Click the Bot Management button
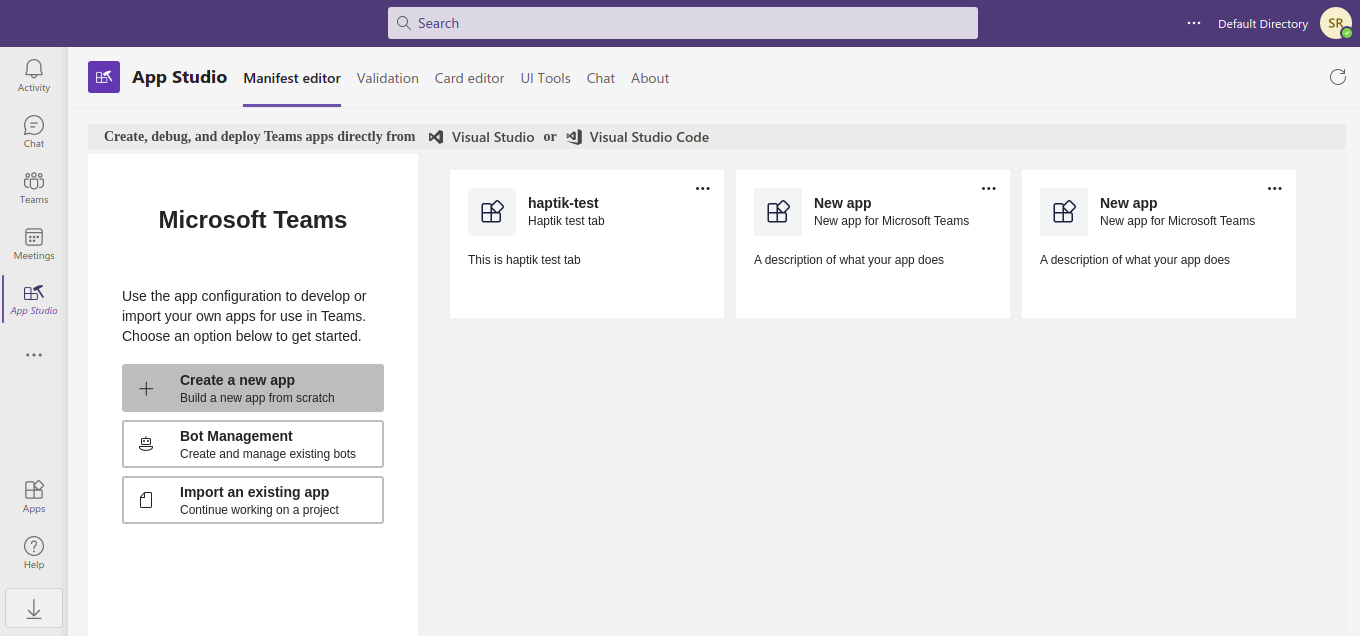The image size is (1360, 636). click(253, 444)
